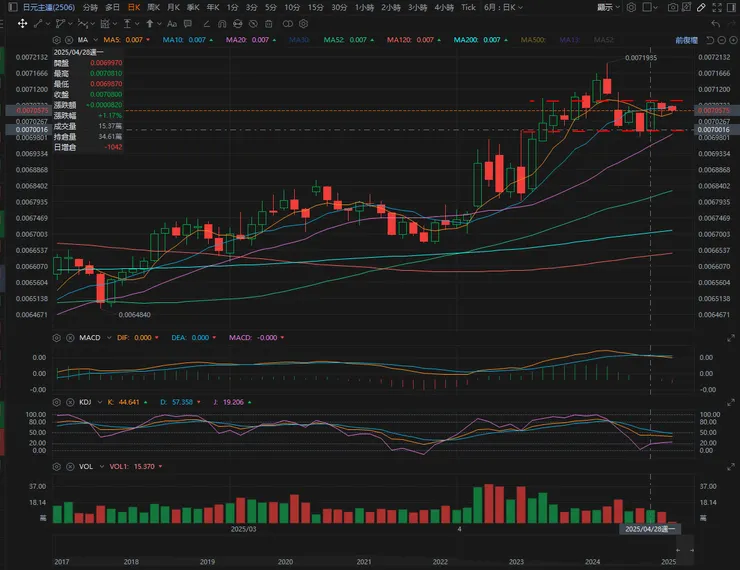Select the magnet snap tool
Viewport: 740px width, 570px height.
coord(222,24)
